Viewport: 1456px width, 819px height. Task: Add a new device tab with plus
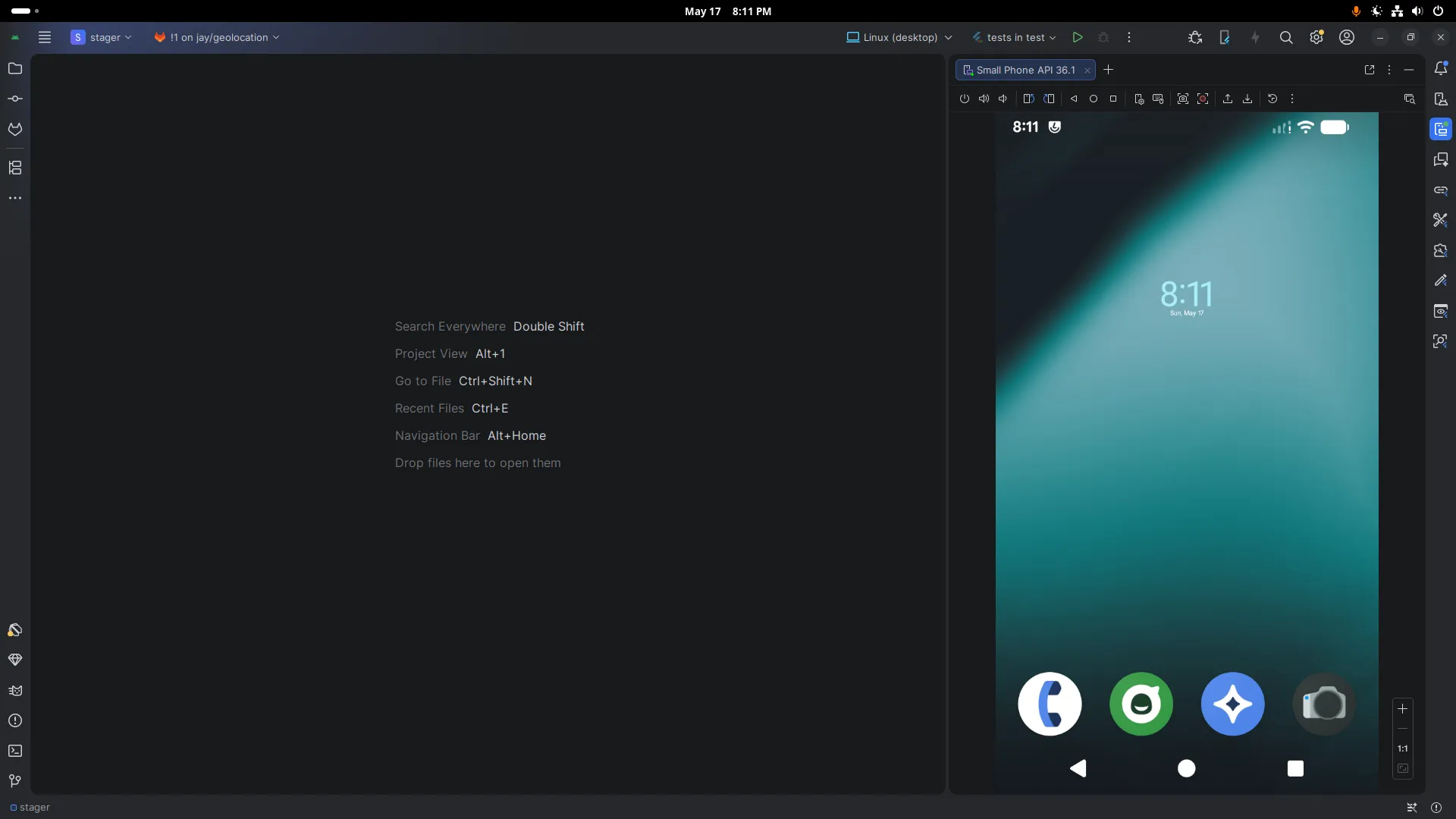pos(1108,70)
